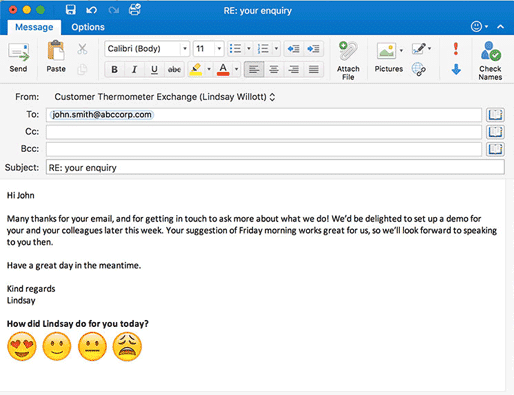Click 'Have a great day in the meantime.' line
The image size is (514, 395).
[74, 265]
